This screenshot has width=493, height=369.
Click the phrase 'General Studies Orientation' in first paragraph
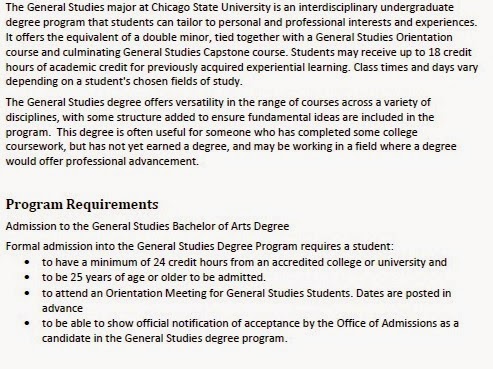[384, 37]
